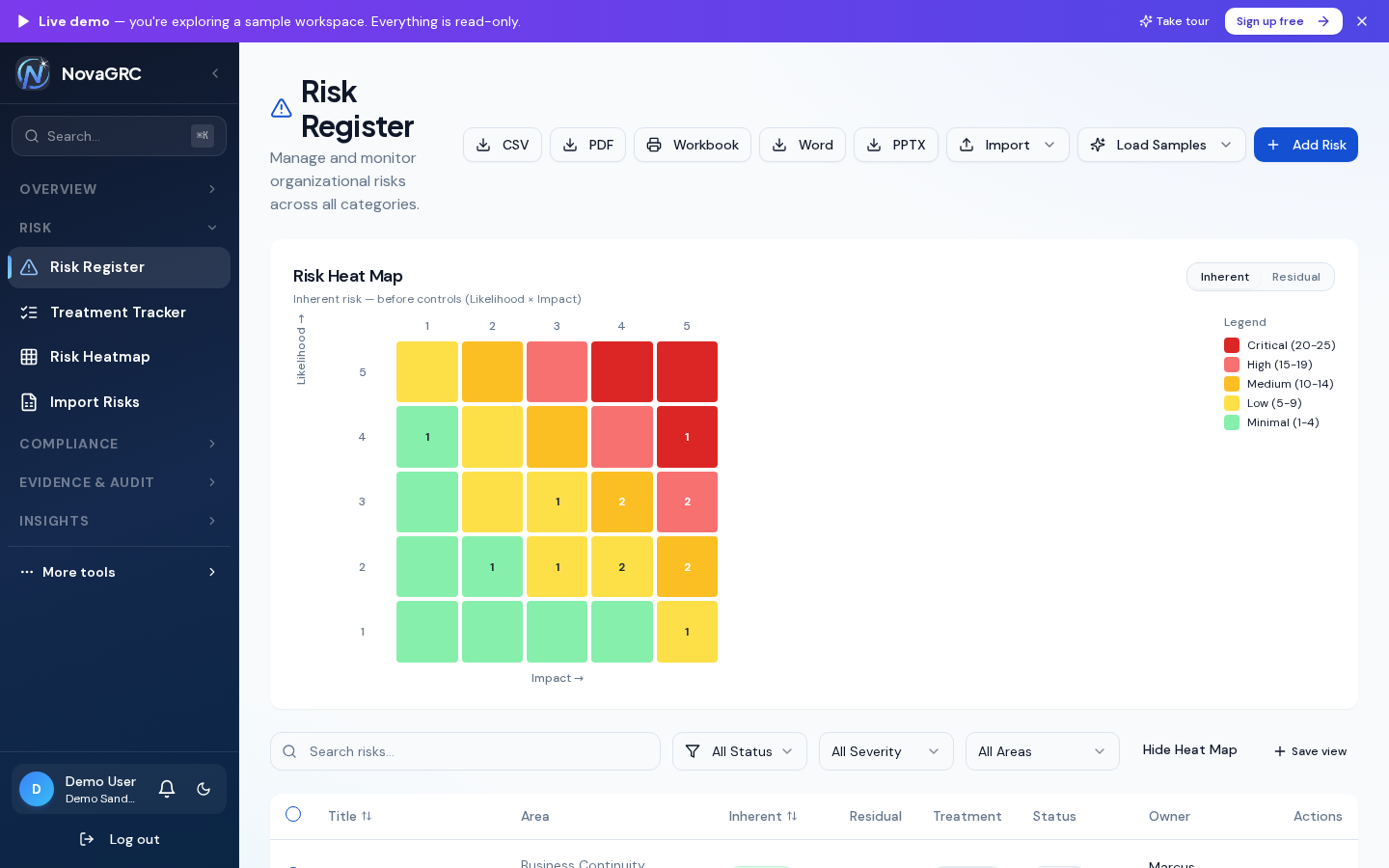Print the Workbook

pos(693,145)
